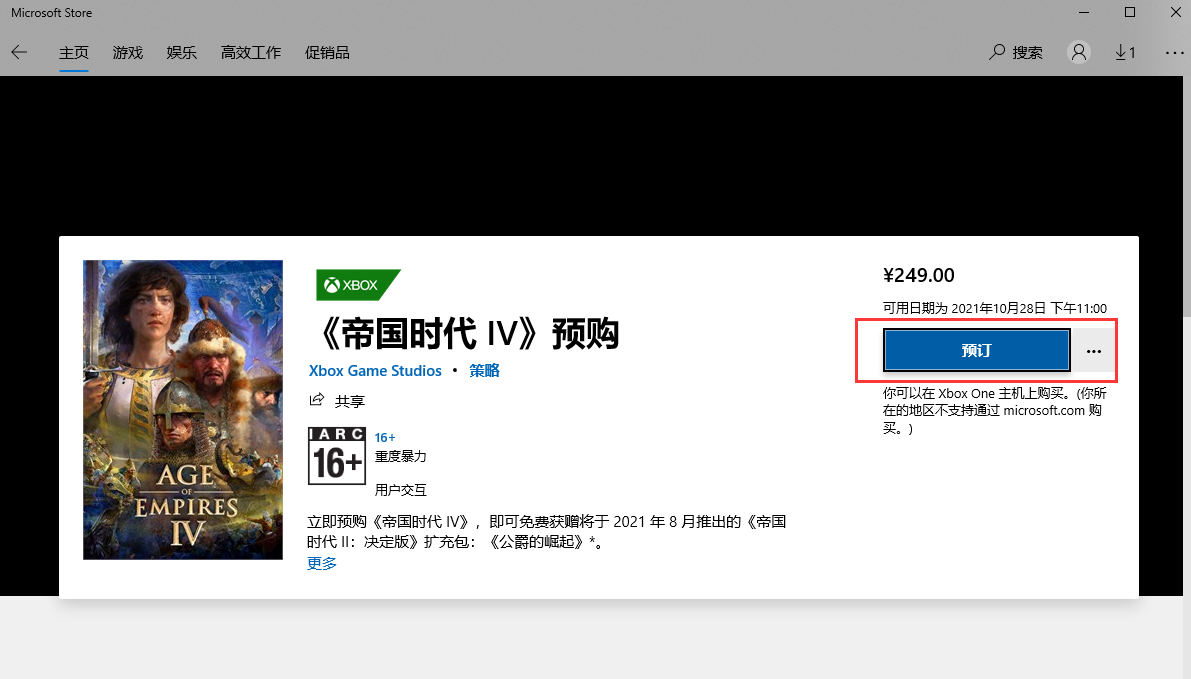Click the IARC 16+ rating badge
Screen dimensions: 1191x679
click(x=336, y=456)
